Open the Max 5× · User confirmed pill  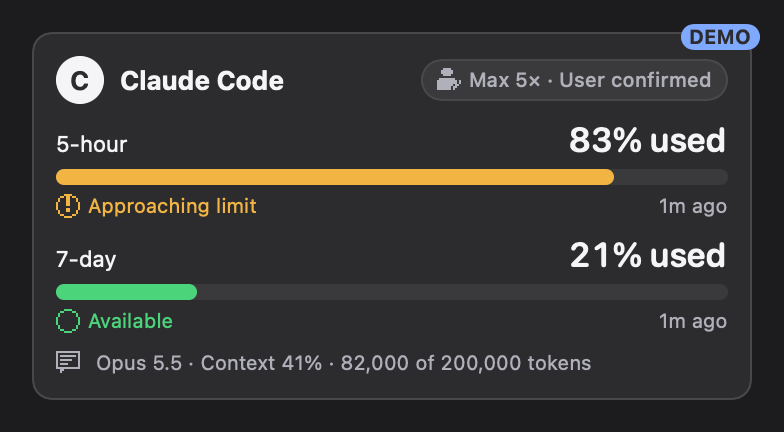pos(574,80)
